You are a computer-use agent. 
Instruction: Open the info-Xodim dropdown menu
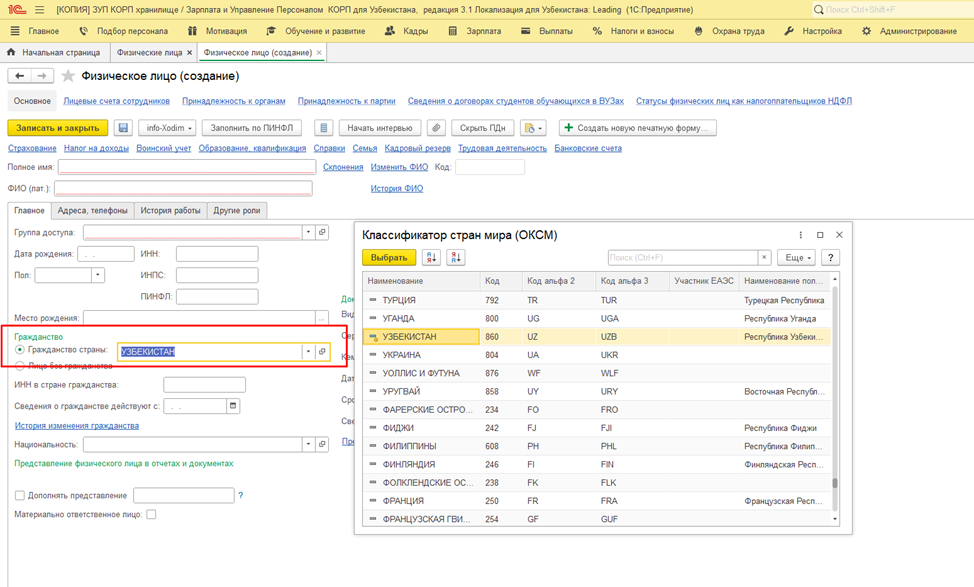click(x=167, y=128)
